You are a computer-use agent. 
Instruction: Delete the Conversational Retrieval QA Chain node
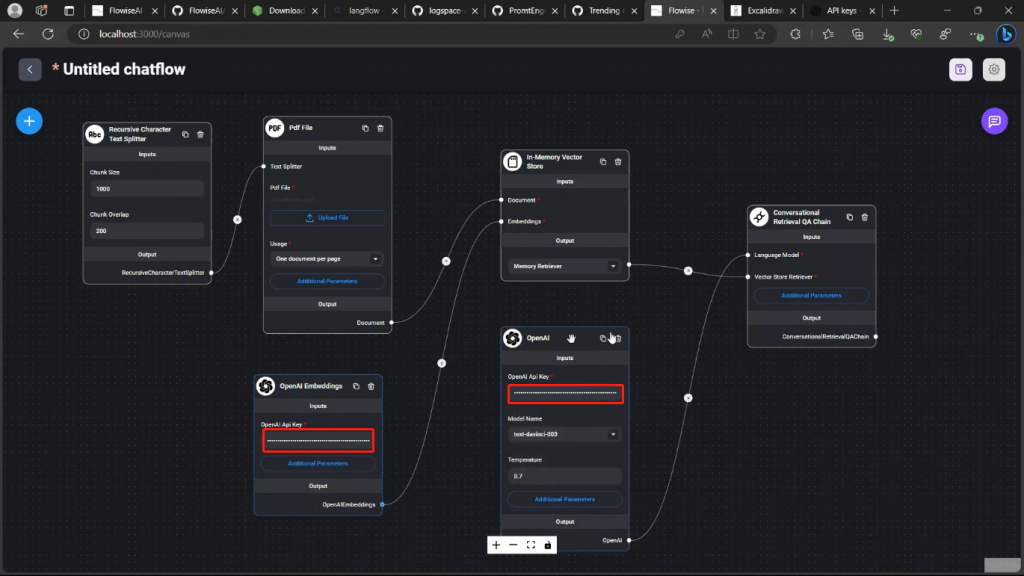[865, 217]
